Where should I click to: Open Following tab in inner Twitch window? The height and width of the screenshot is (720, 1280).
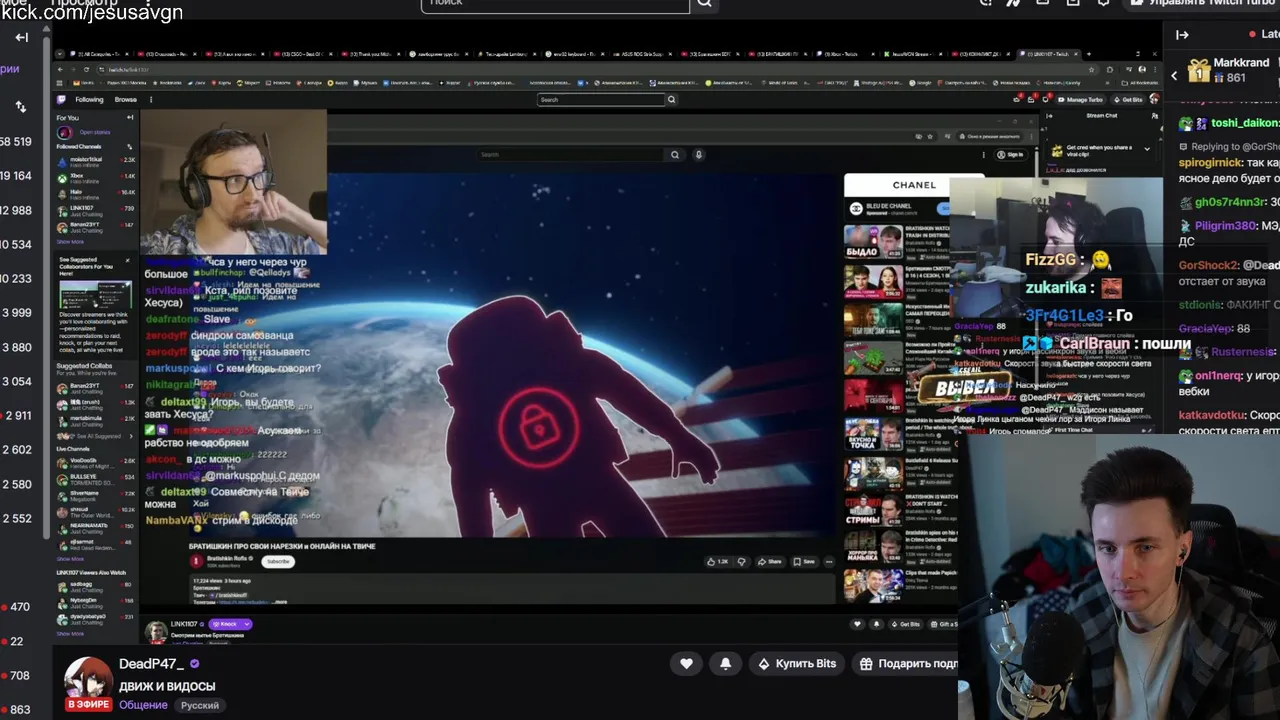(x=89, y=99)
